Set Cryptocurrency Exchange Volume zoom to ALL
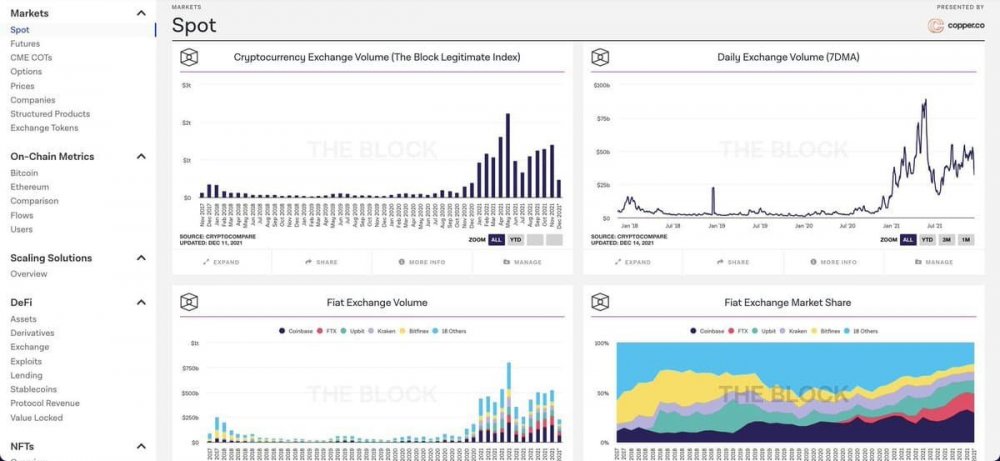The width and height of the screenshot is (1000, 461). 496,240
